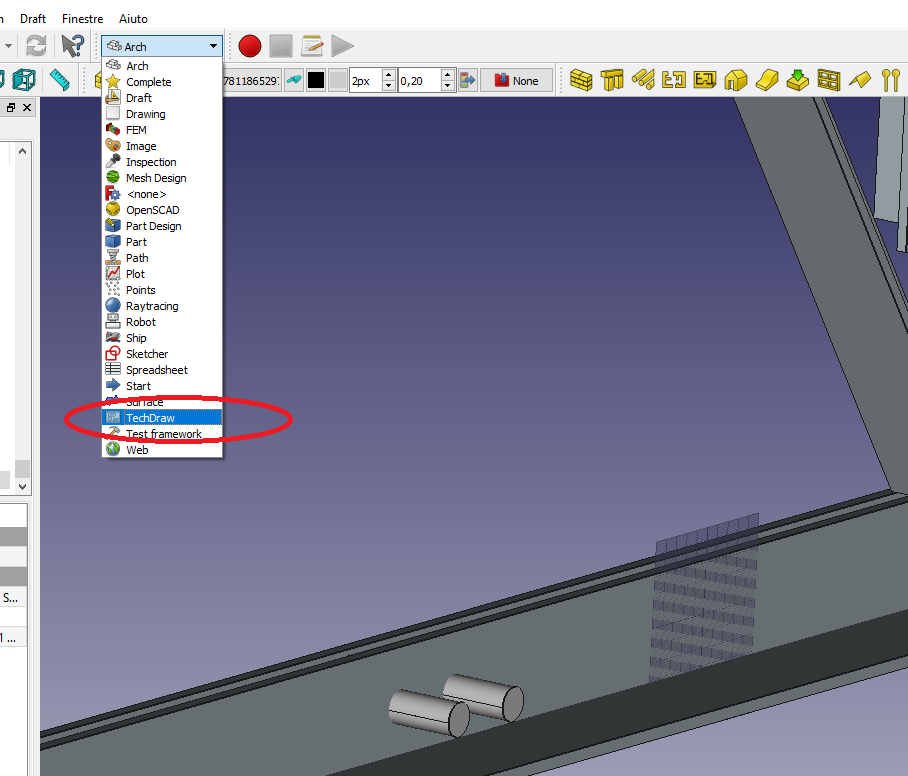Select Start in the workbench list
Image resolution: width=908 pixels, height=776 pixels.
[162, 386]
